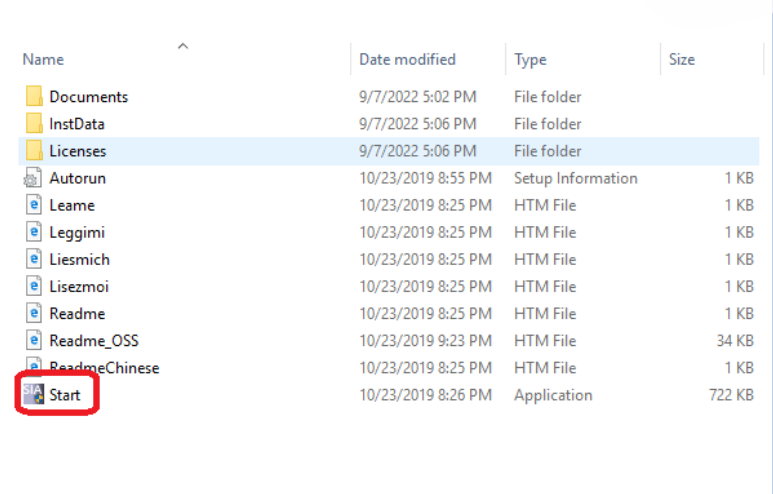Click the Licenses folder icon

pyautogui.click(x=34, y=151)
